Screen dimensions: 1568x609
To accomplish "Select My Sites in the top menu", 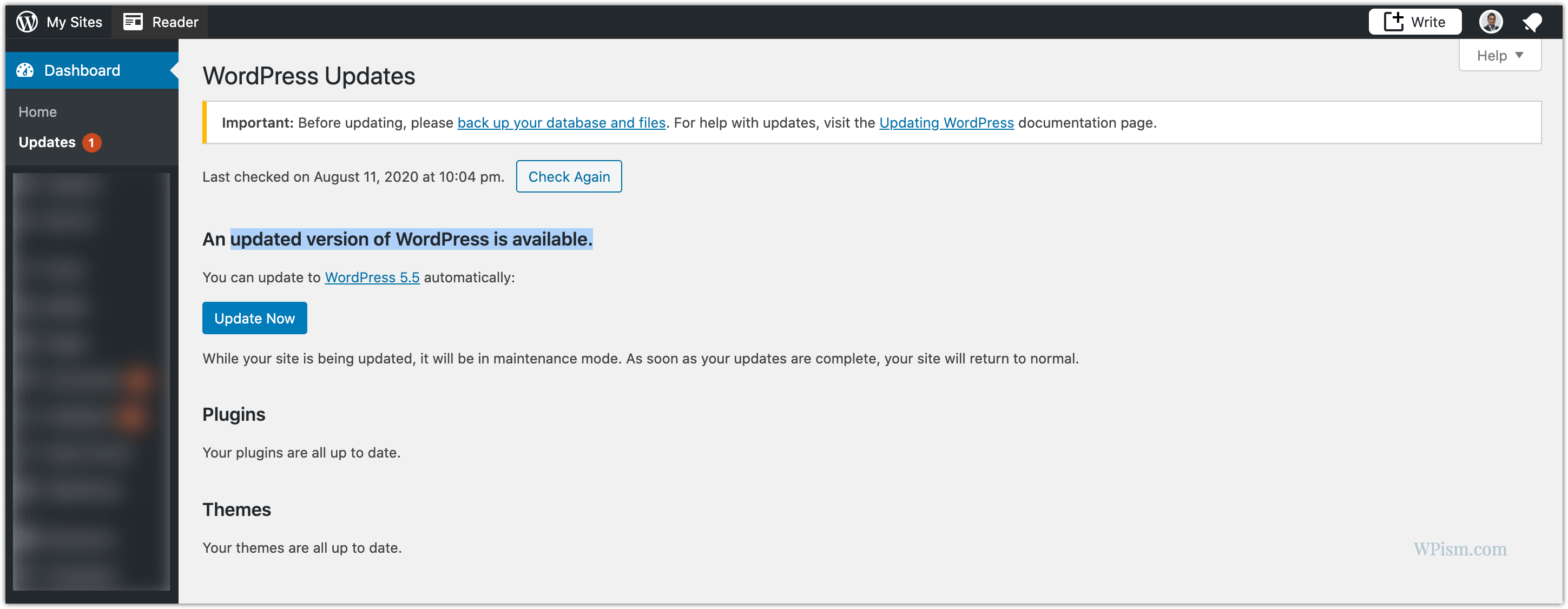I will [74, 21].
